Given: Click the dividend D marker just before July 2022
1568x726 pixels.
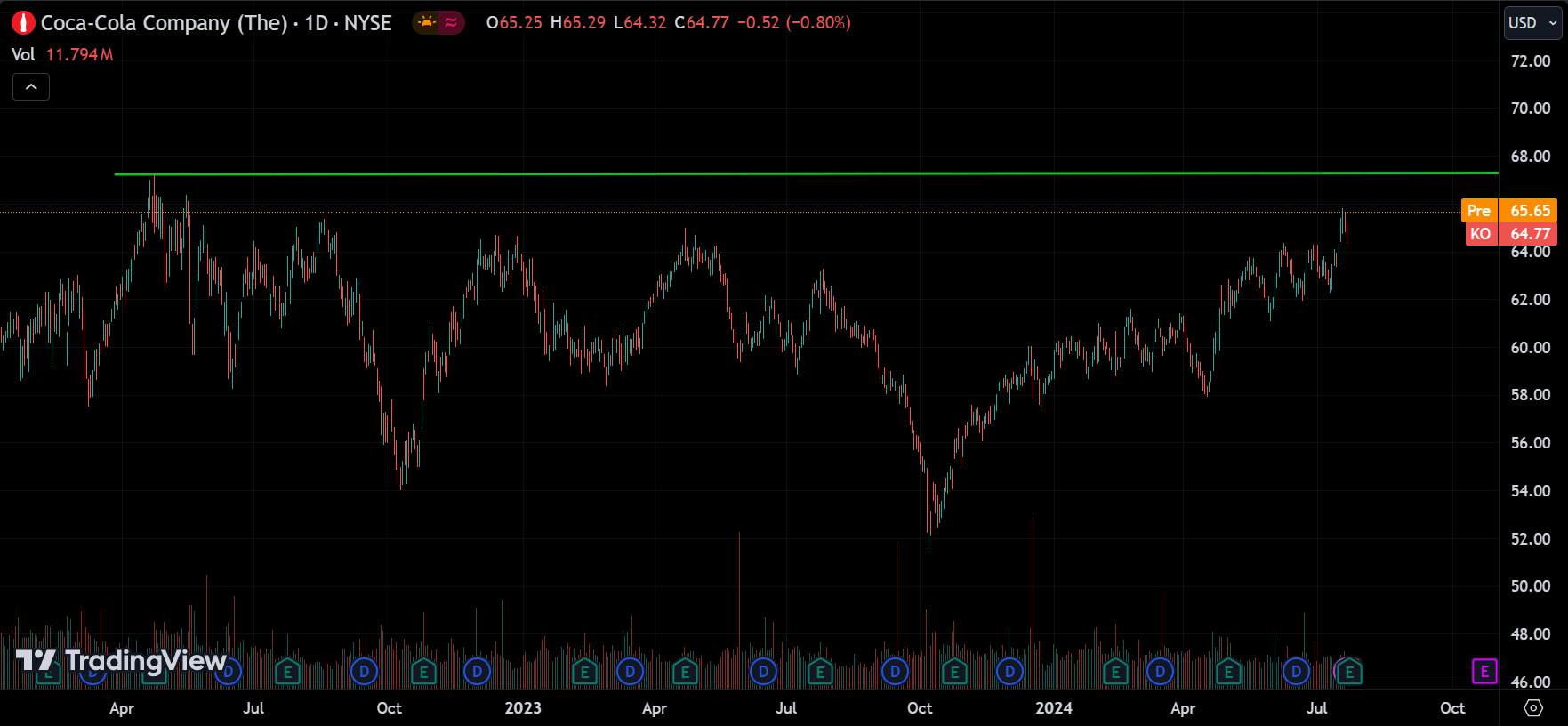Looking at the screenshot, I should (229, 672).
